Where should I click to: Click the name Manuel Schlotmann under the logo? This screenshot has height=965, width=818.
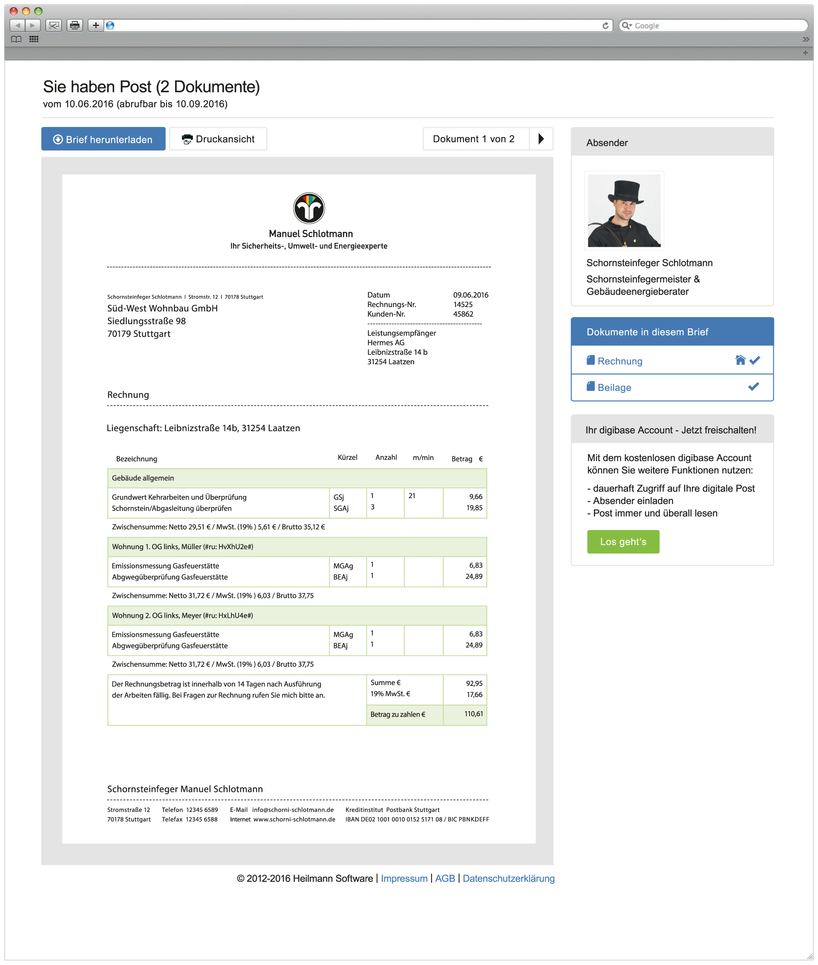click(x=311, y=234)
